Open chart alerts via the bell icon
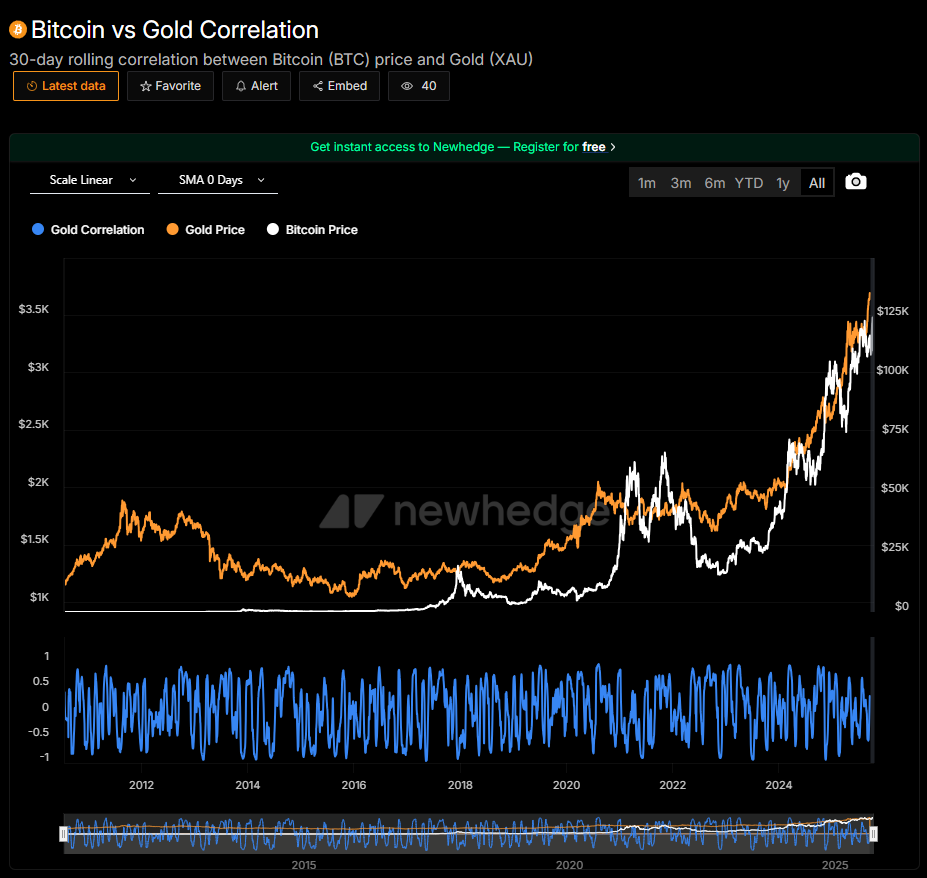 (x=240, y=86)
